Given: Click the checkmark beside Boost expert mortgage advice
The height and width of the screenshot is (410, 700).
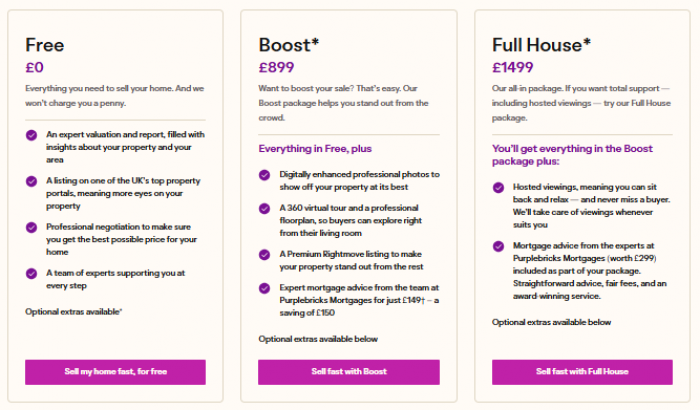Looking at the screenshot, I should [x=264, y=288].
